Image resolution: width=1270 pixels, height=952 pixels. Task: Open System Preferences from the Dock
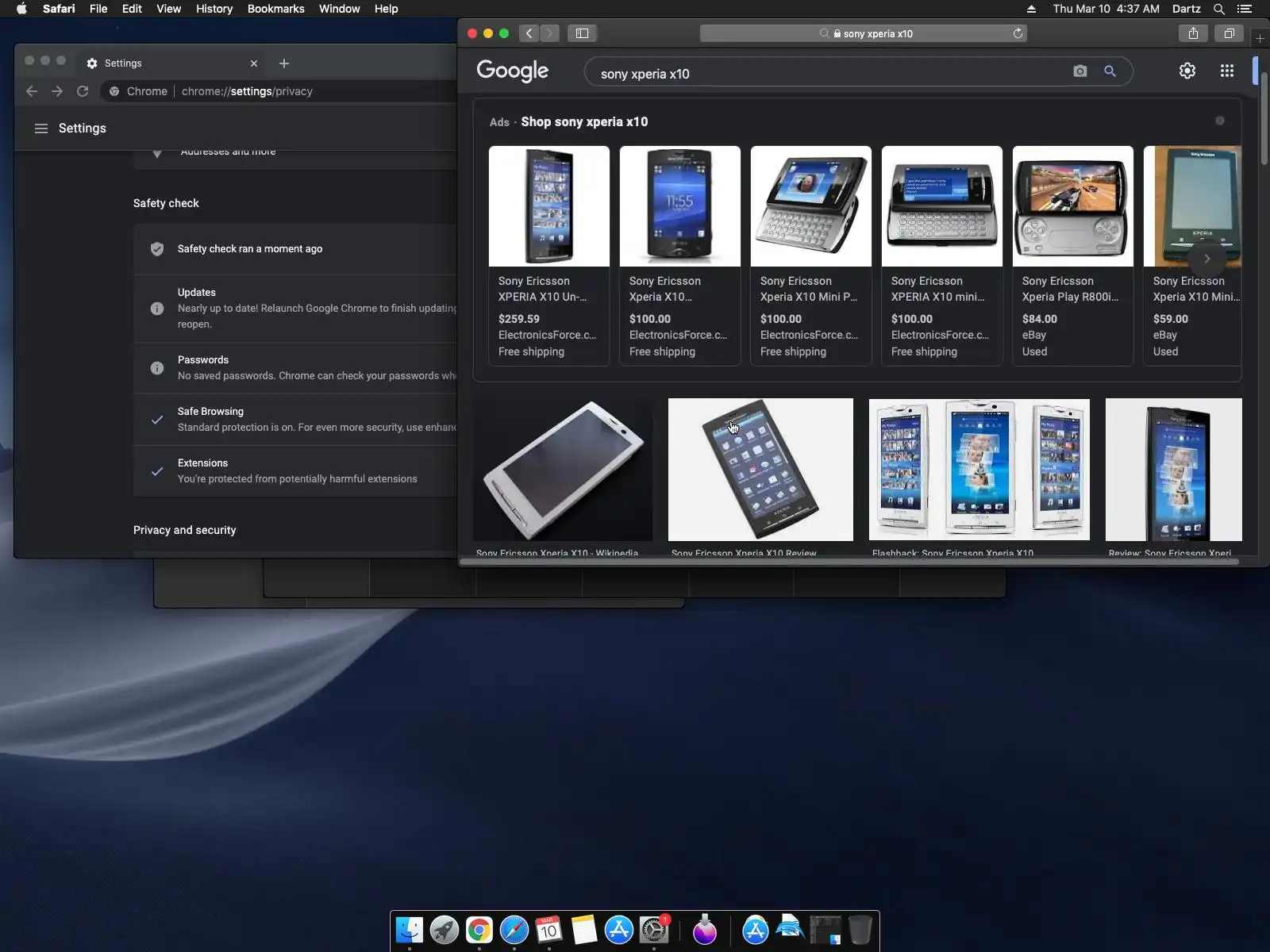(x=654, y=930)
